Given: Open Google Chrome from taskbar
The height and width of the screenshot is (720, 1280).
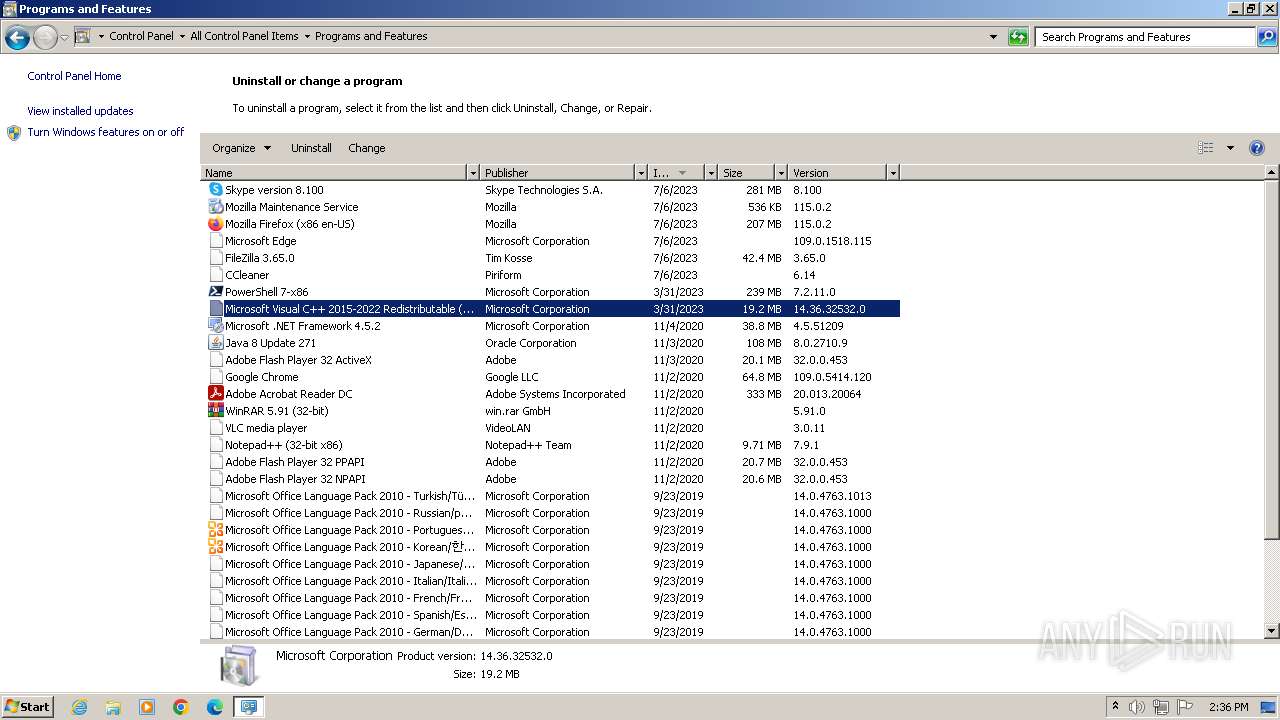Looking at the screenshot, I should coord(181,707).
